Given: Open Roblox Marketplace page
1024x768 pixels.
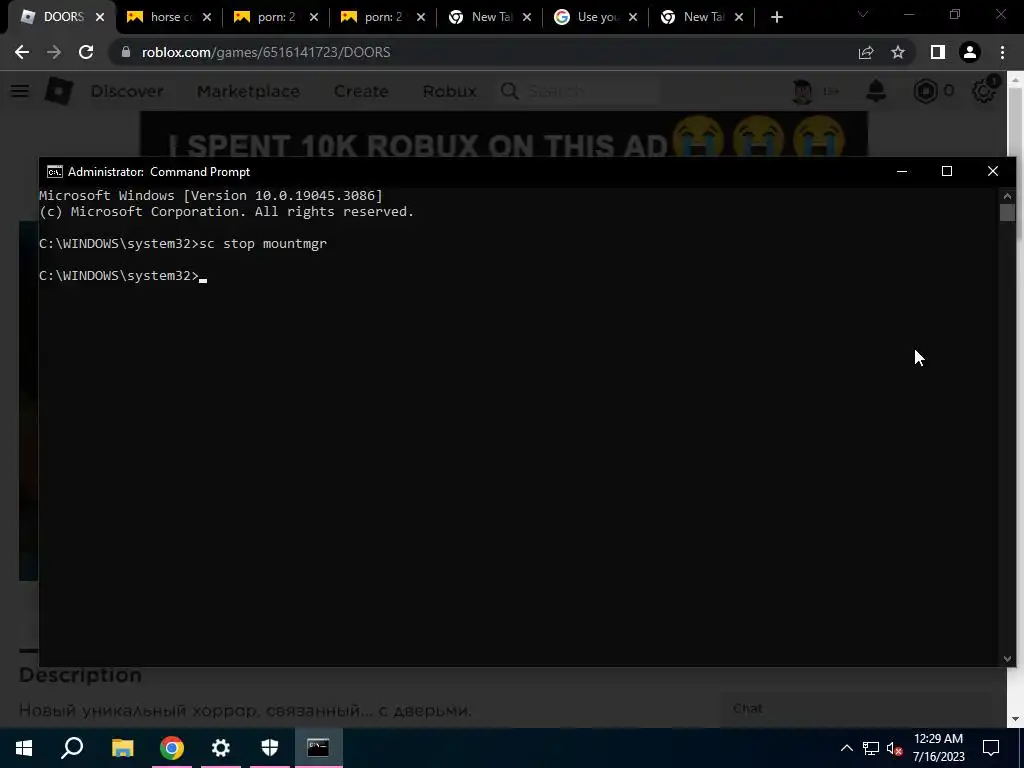Looking at the screenshot, I should (248, 91).
